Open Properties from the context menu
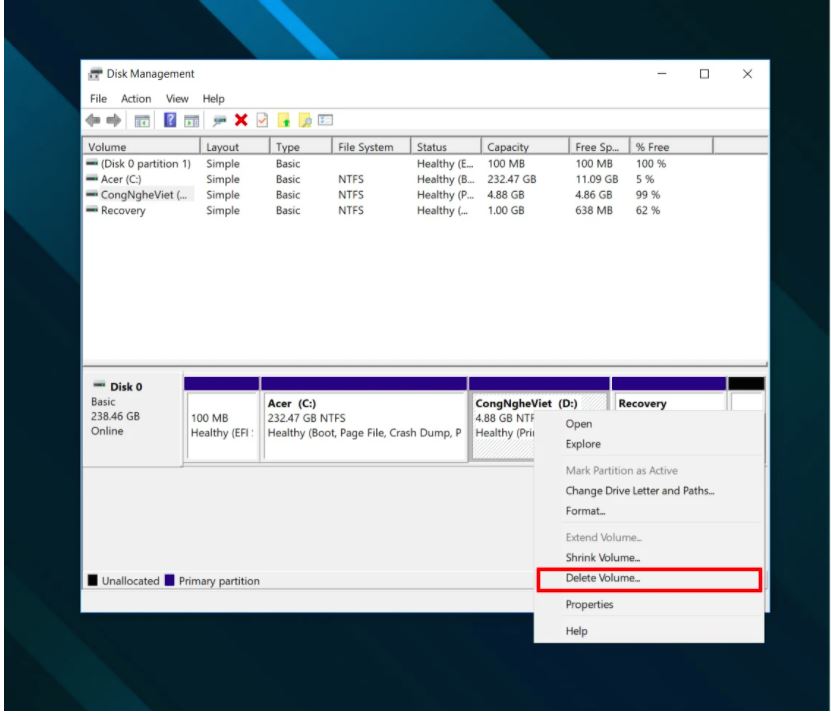Viewport: 831px width, 716px height. 589,605
